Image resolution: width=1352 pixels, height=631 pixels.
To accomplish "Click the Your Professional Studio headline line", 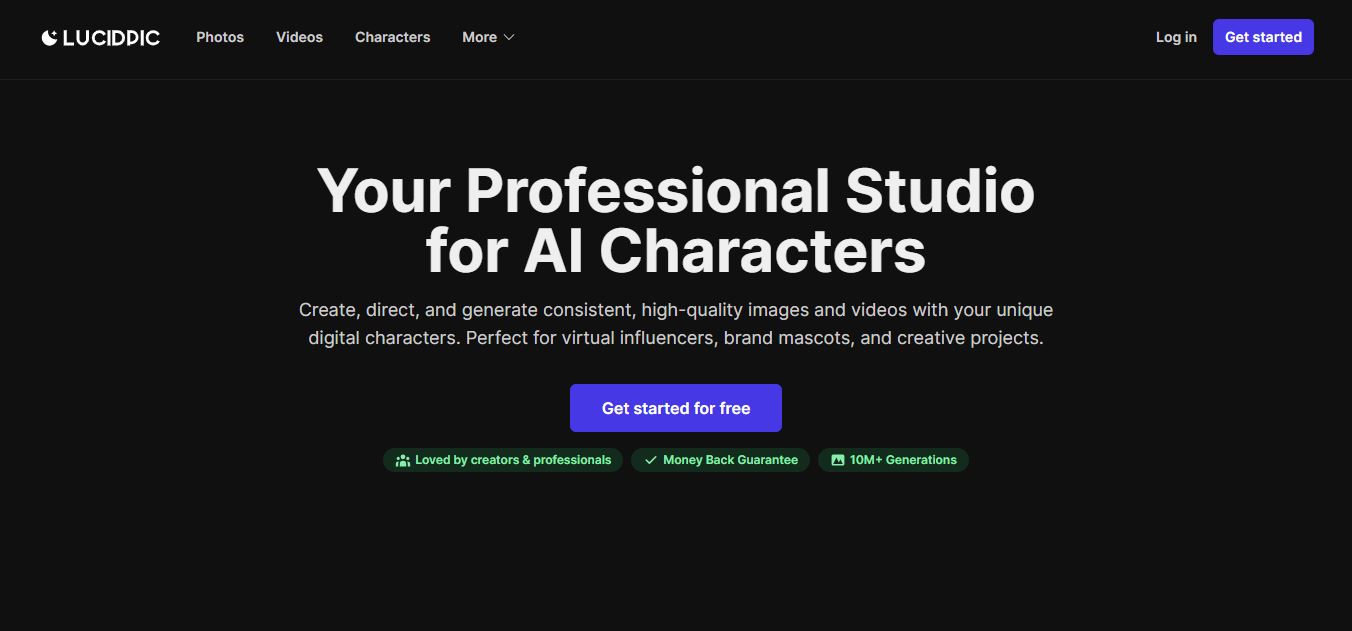I will (x=676, y=190).
